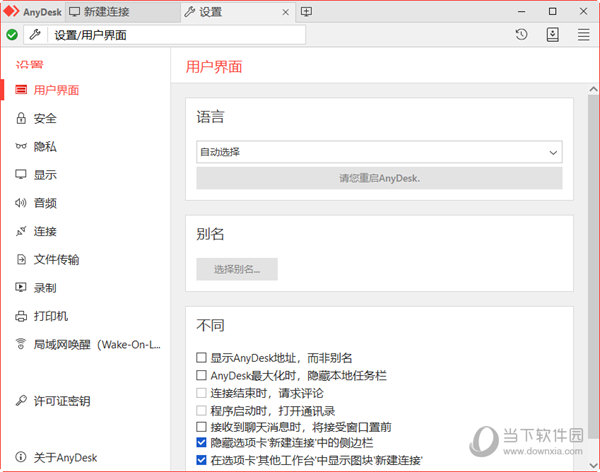Click the AnyDesk logo icon

[11, 11]
